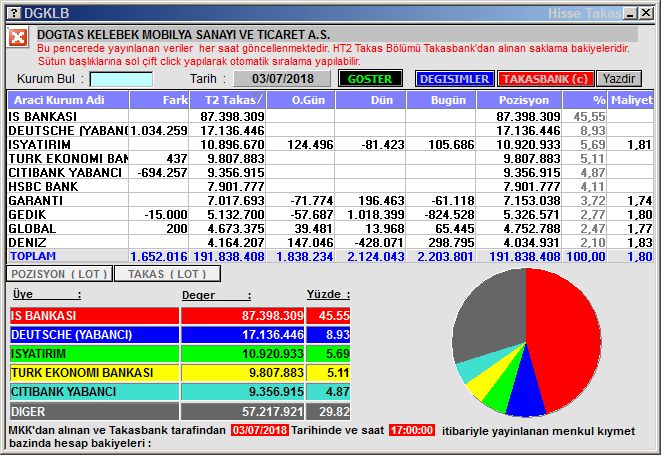Click legend percentage 29.82
Screen dimensions: 661x455
pyautogui.click(x=334, y=411)
